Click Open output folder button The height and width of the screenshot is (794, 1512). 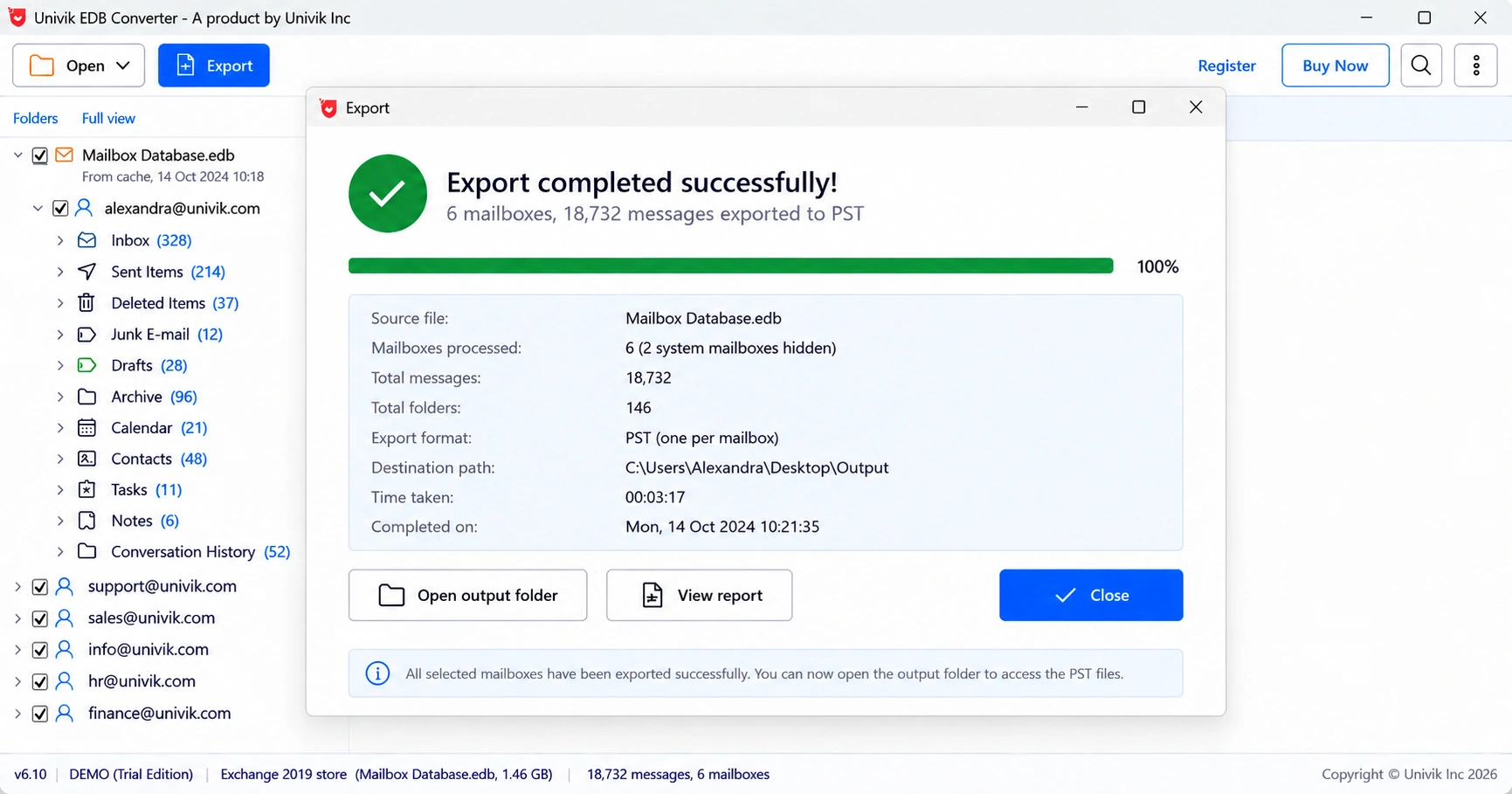(467, 595)
